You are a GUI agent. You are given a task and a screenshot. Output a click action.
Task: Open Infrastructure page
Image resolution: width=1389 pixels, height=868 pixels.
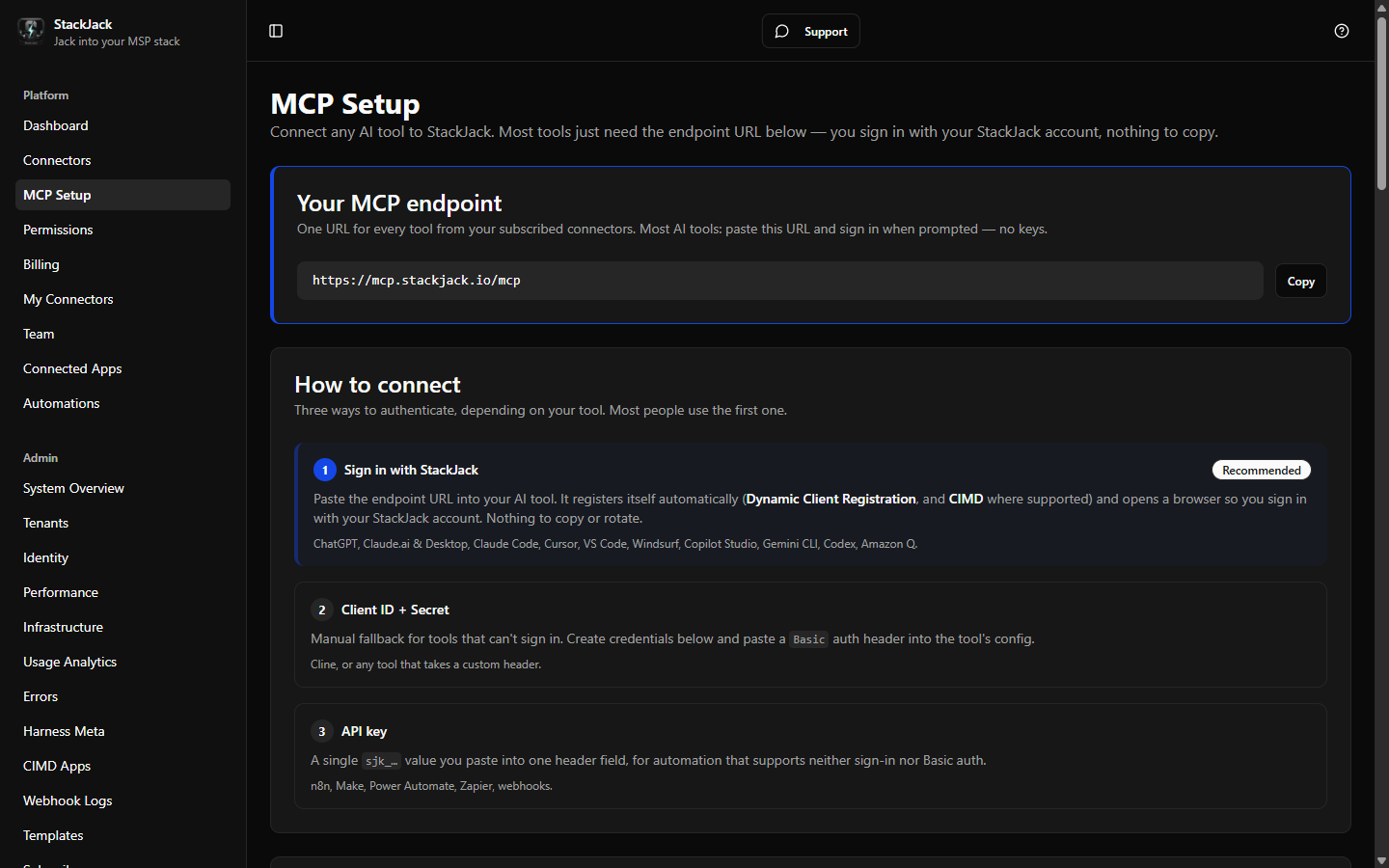pyautogui.click(x=123, y=627)
